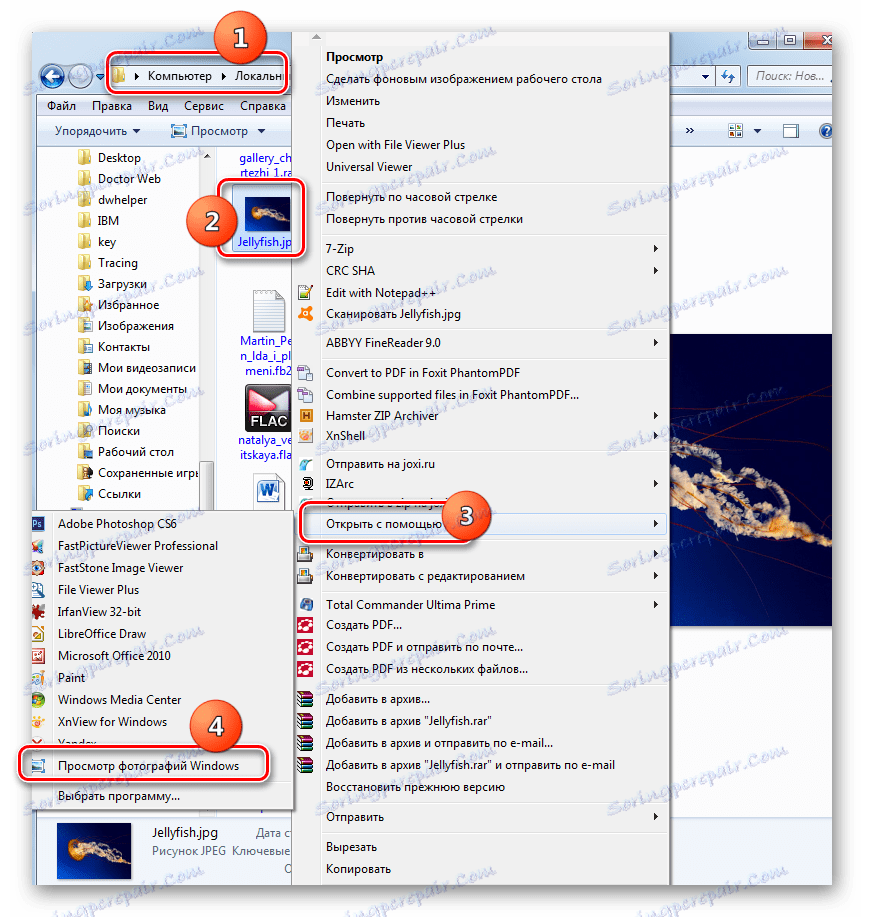The height and width of the screenshot is (917, 891).
Task: Click the Windows Media Center icon
Action: coord(38,699)
